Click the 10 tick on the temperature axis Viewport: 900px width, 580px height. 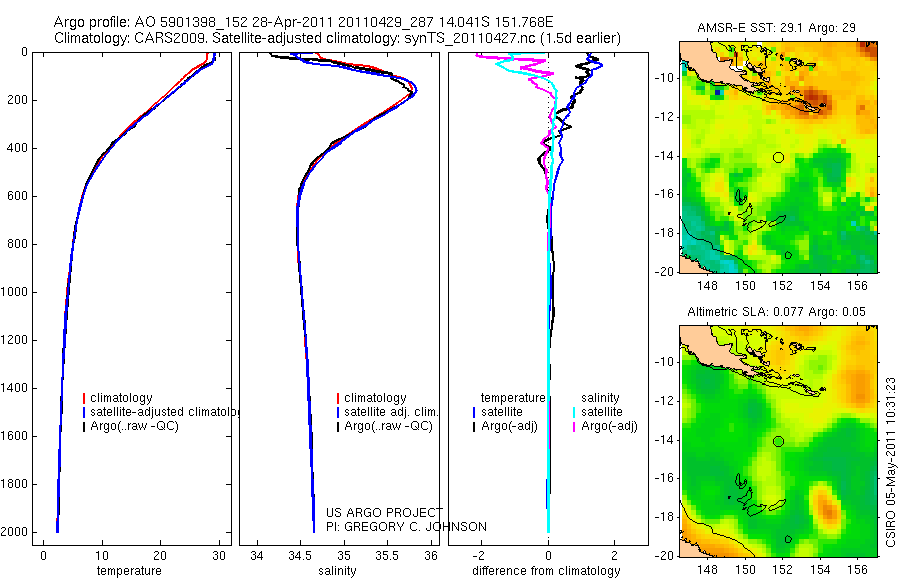(x=102, y=556)
